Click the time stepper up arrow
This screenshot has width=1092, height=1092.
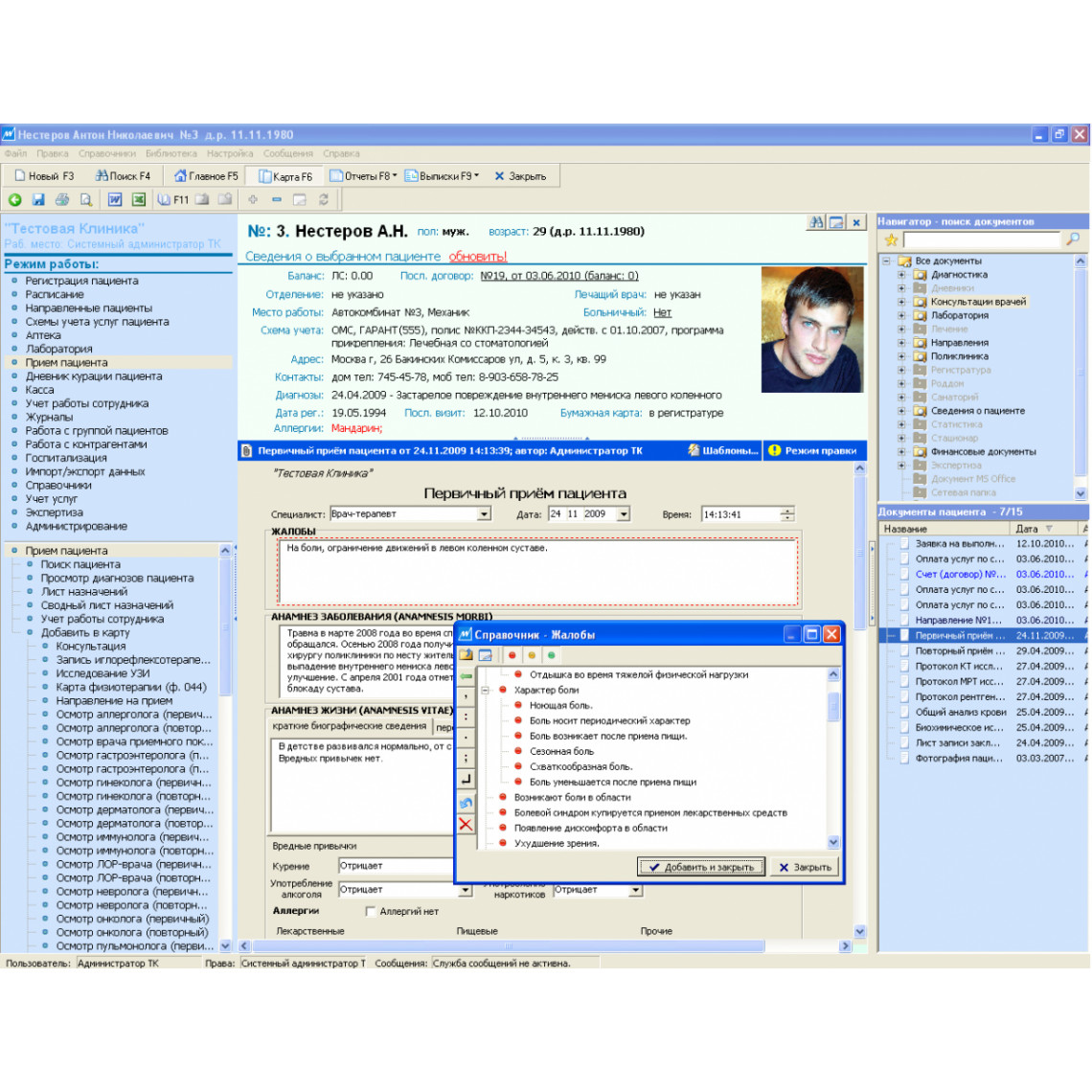click(x=787, y=511)
